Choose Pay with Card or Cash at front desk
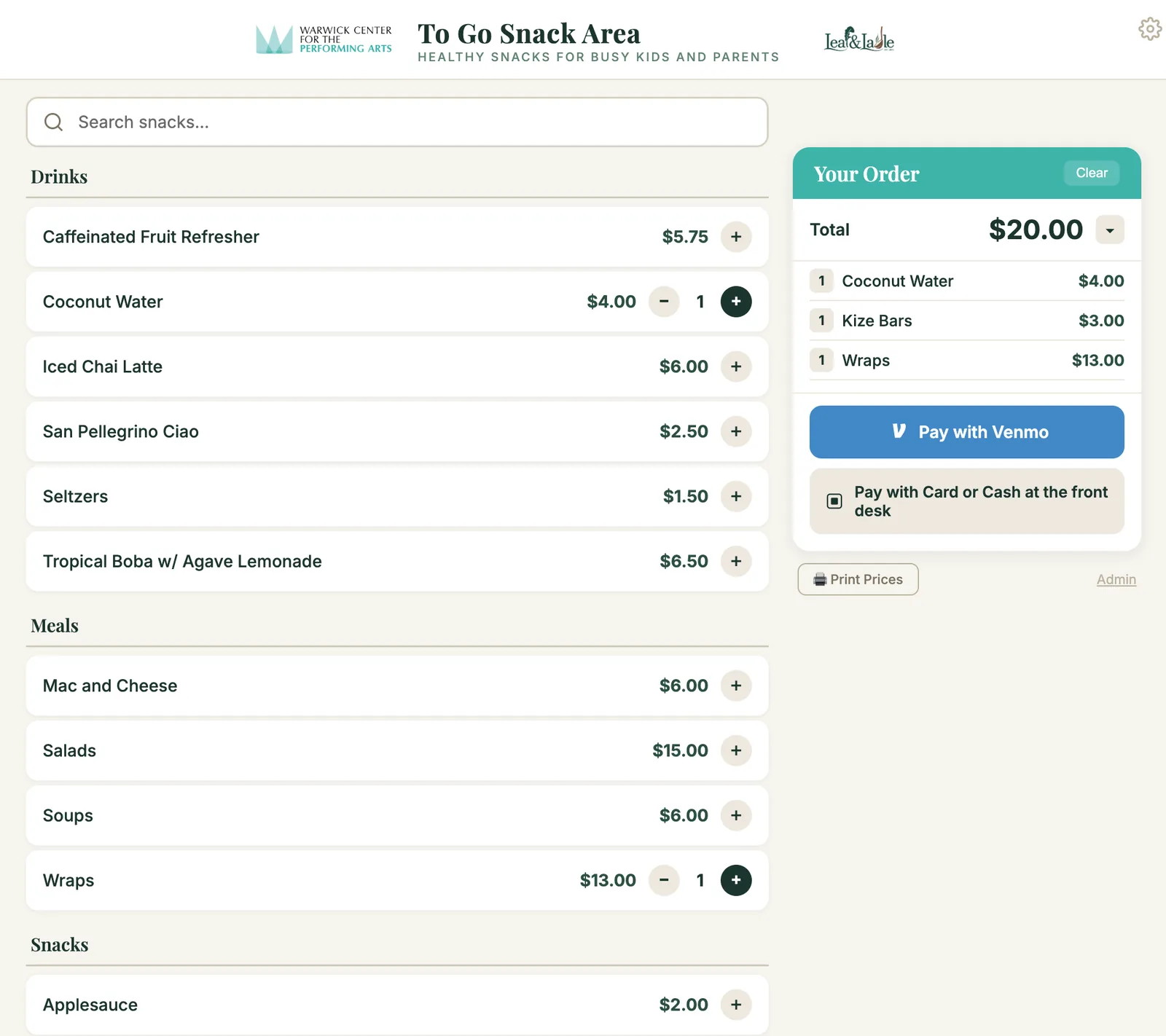 966,501
